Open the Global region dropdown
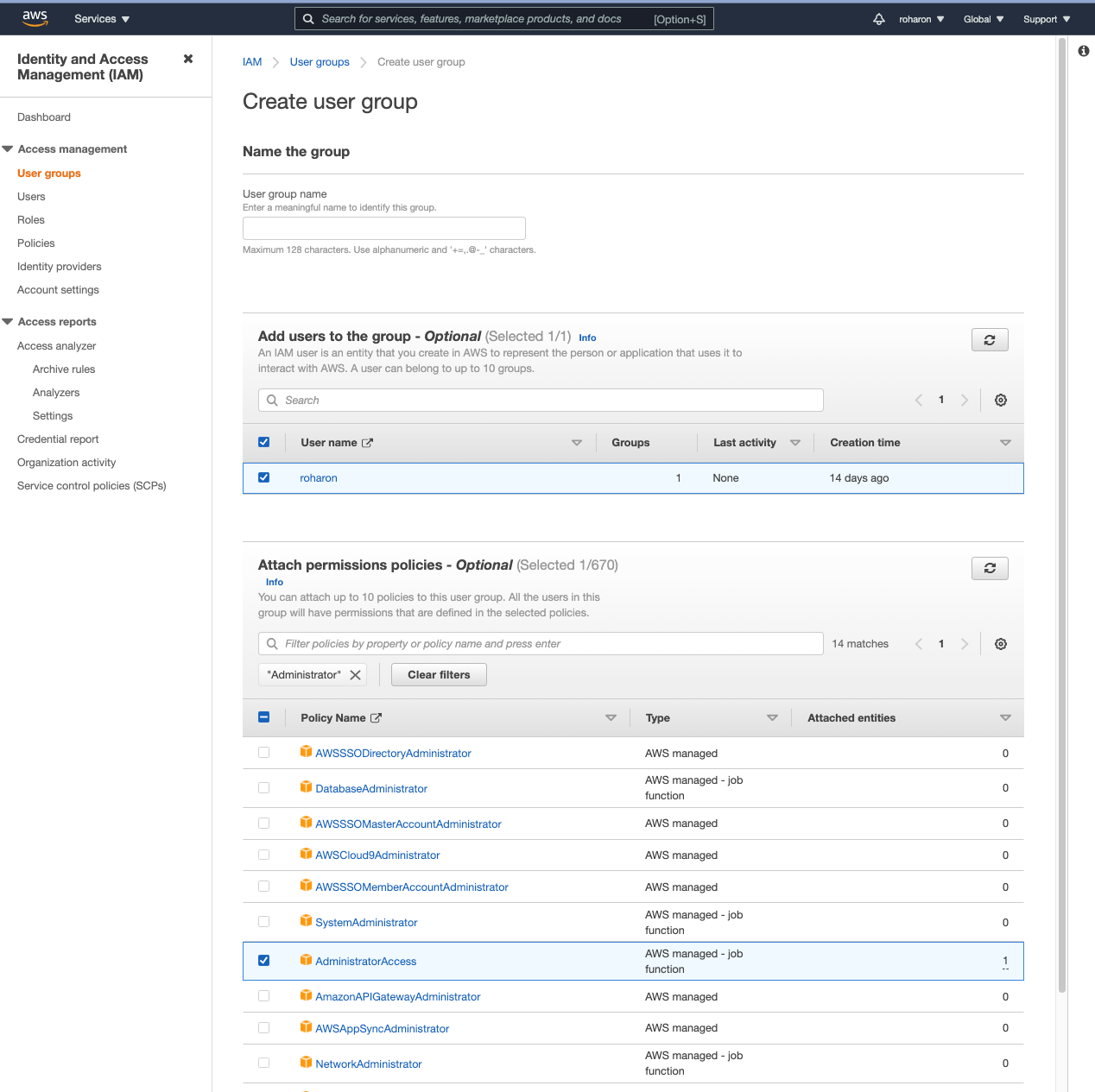The image size is (1095, 1092). pos(984,19)
